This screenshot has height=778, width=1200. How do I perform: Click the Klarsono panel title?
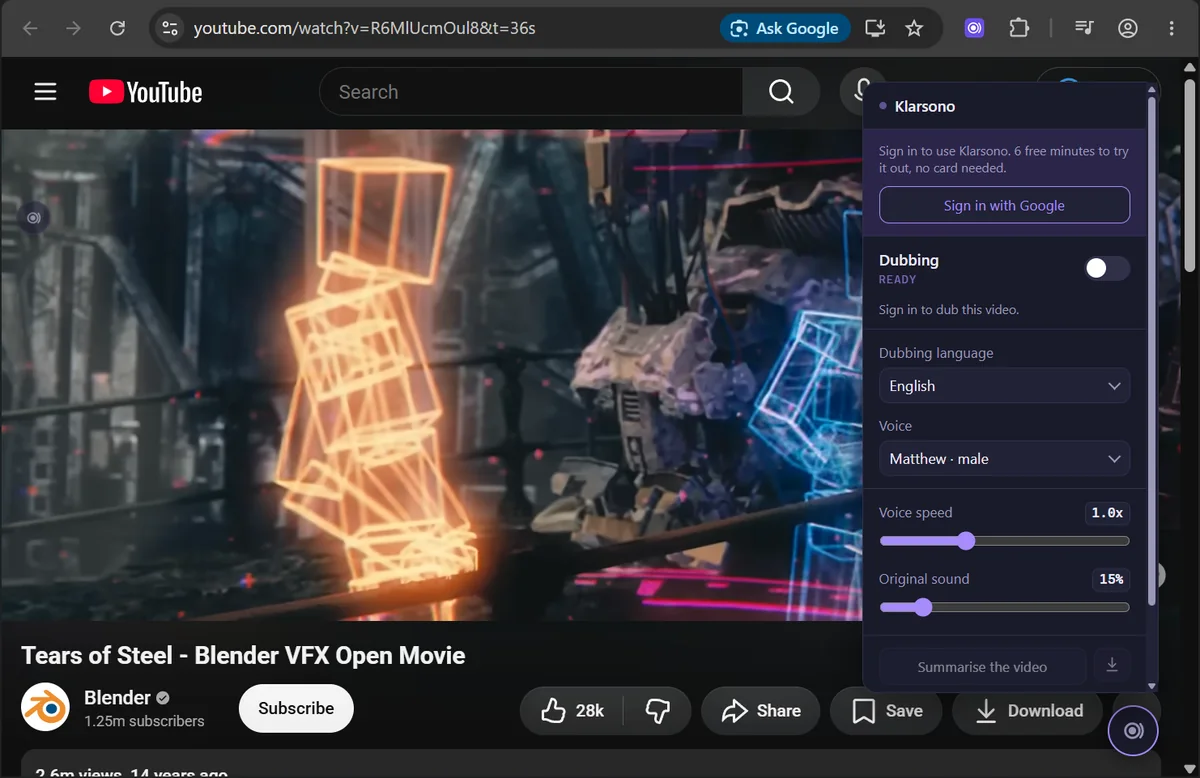(x=925, y=106)
